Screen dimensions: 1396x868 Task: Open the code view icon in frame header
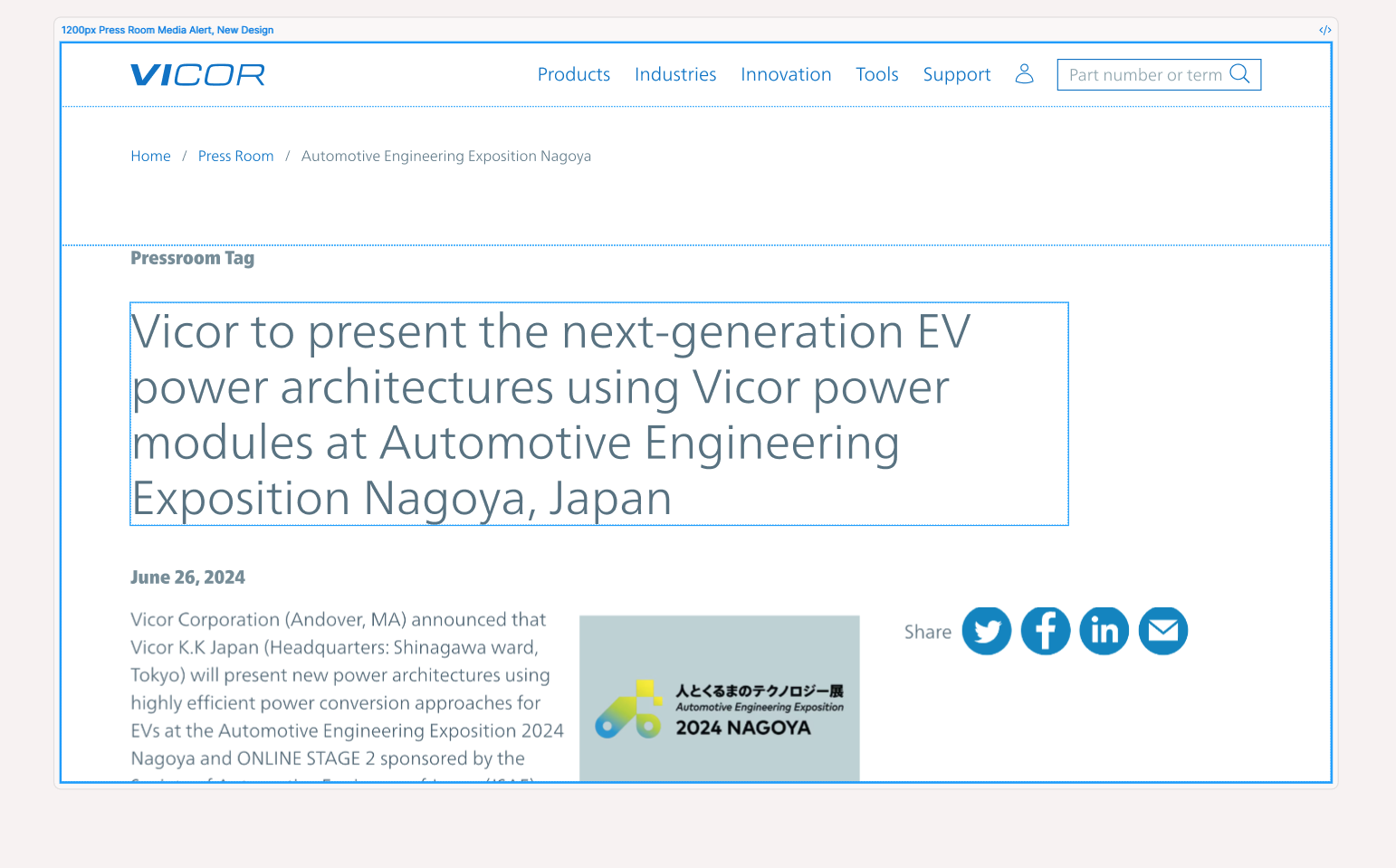(x=1324, y=30)
